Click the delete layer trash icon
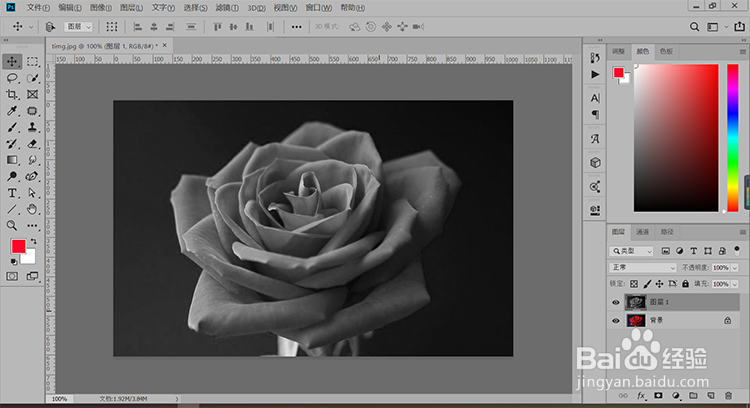750x408 pixels. [x=729, y=396]
